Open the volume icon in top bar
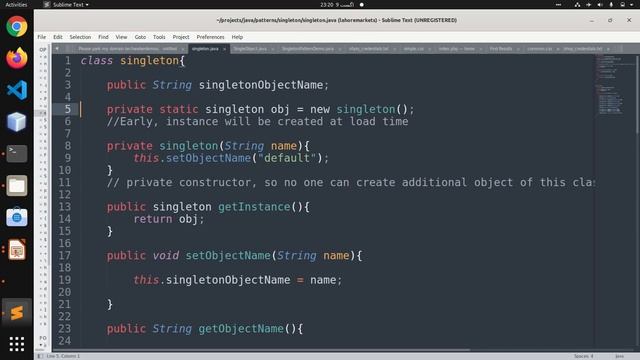This screenshot has height=360, width=640. [600, 4]
